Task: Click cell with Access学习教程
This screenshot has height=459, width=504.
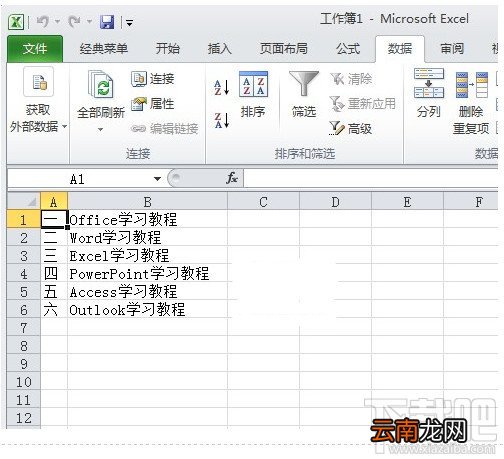Action: (147, 292)
